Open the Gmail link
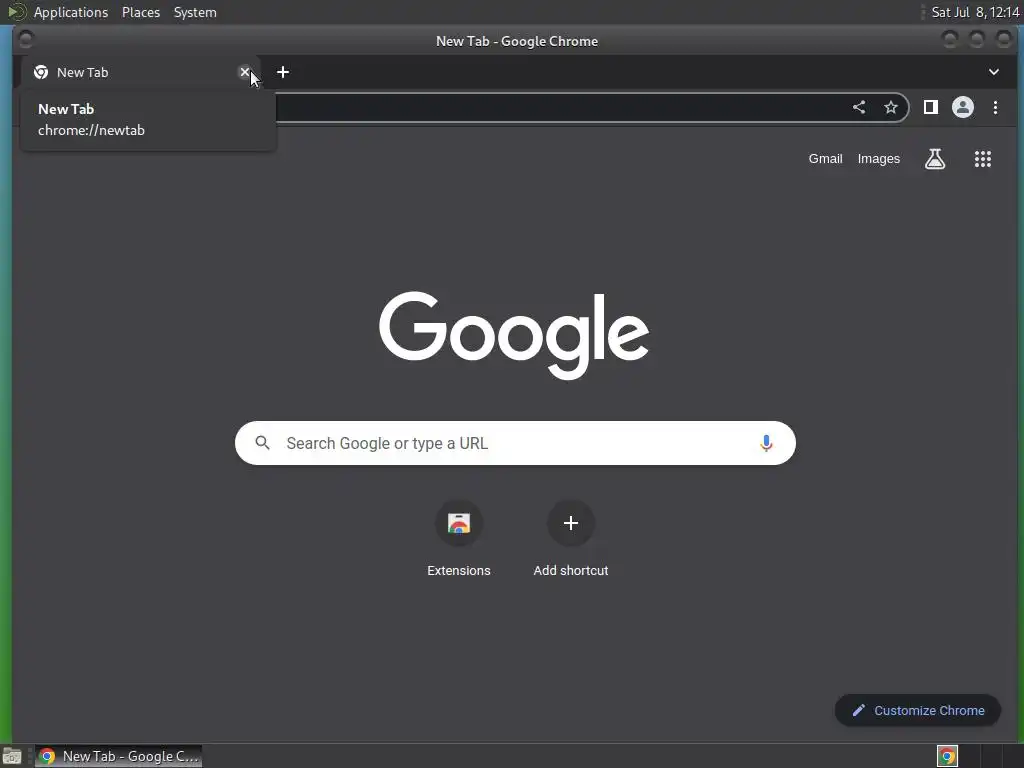The image size is (1024, 768). (x=825, y=159)
